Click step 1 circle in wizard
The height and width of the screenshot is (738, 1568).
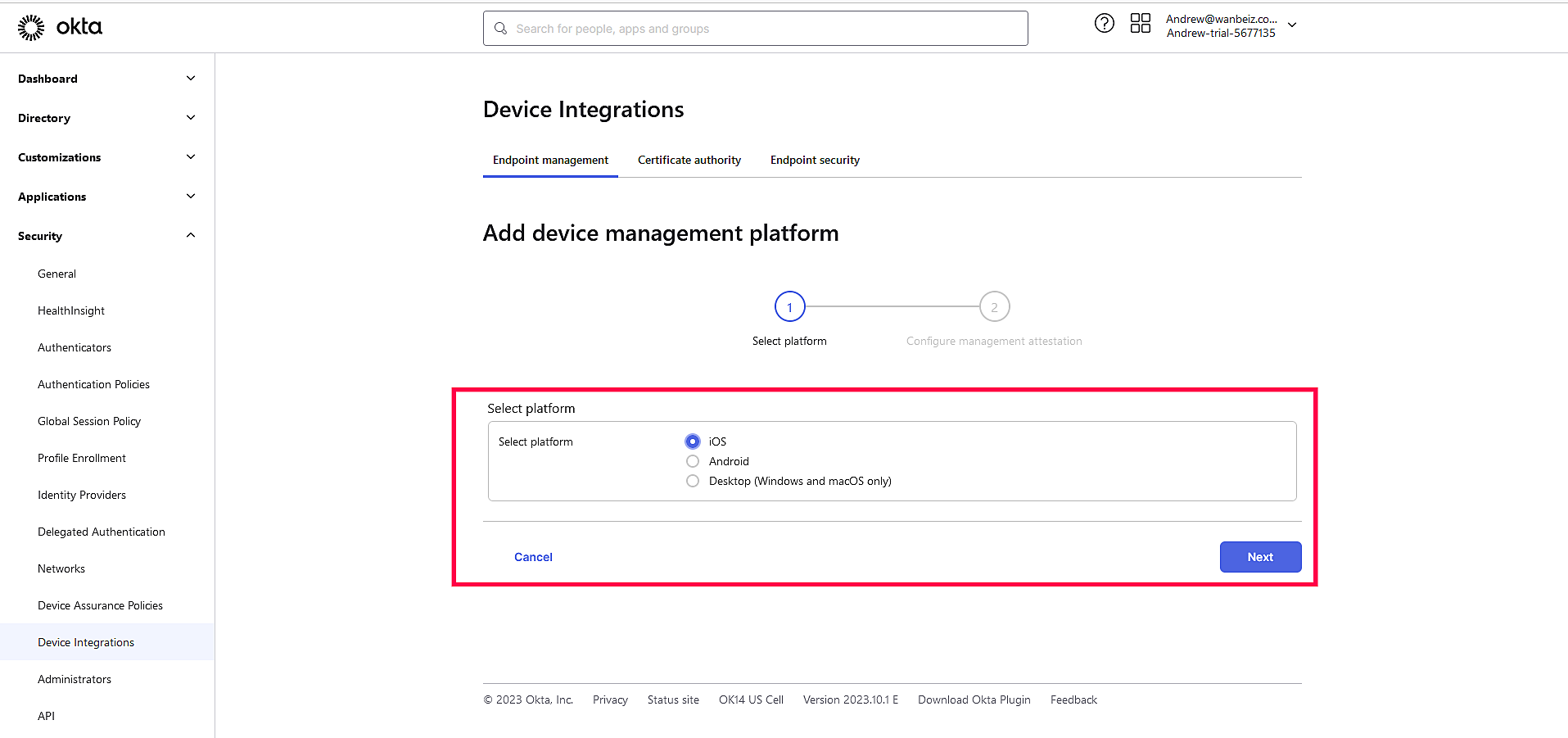coord(789,307)
